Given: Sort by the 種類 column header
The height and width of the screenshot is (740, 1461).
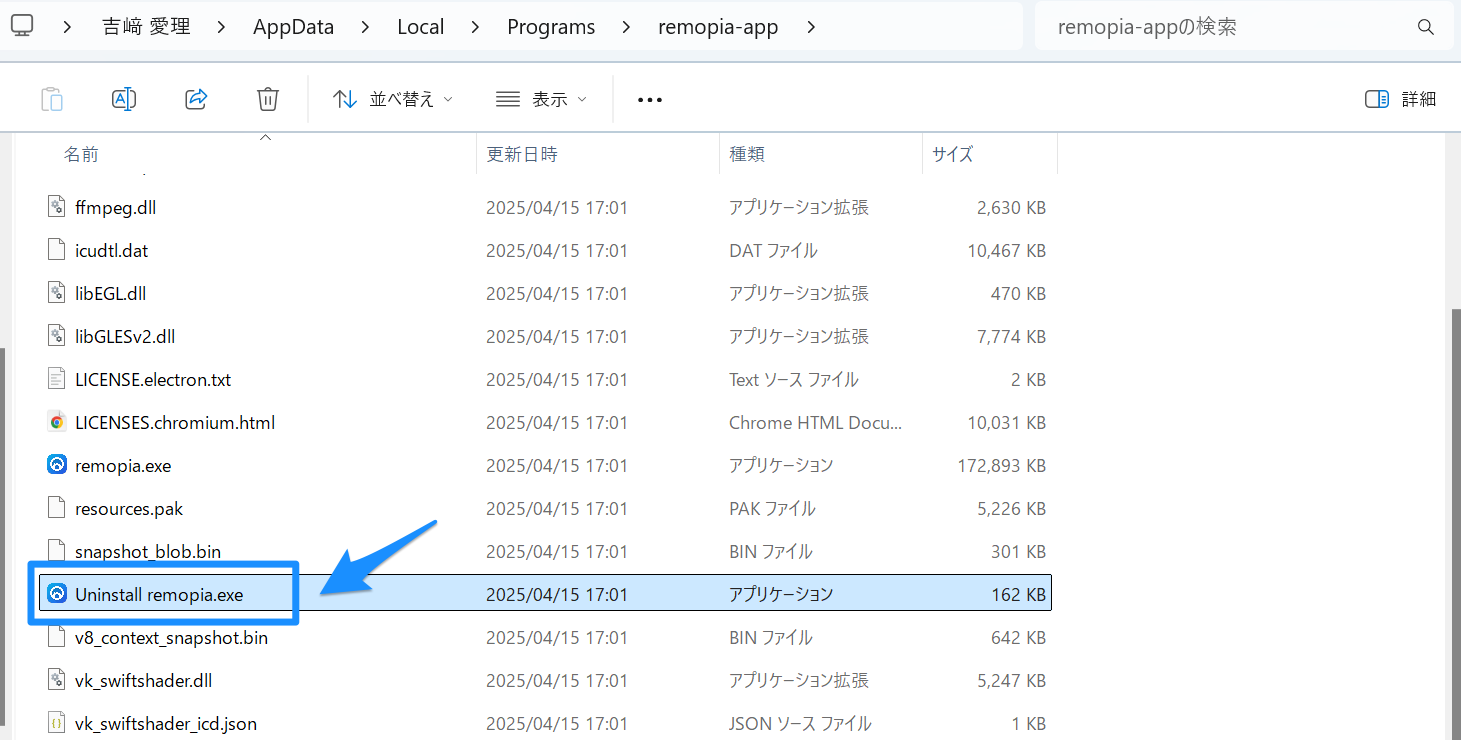Looking at the screenshot, I should click(x=747, y=154).
